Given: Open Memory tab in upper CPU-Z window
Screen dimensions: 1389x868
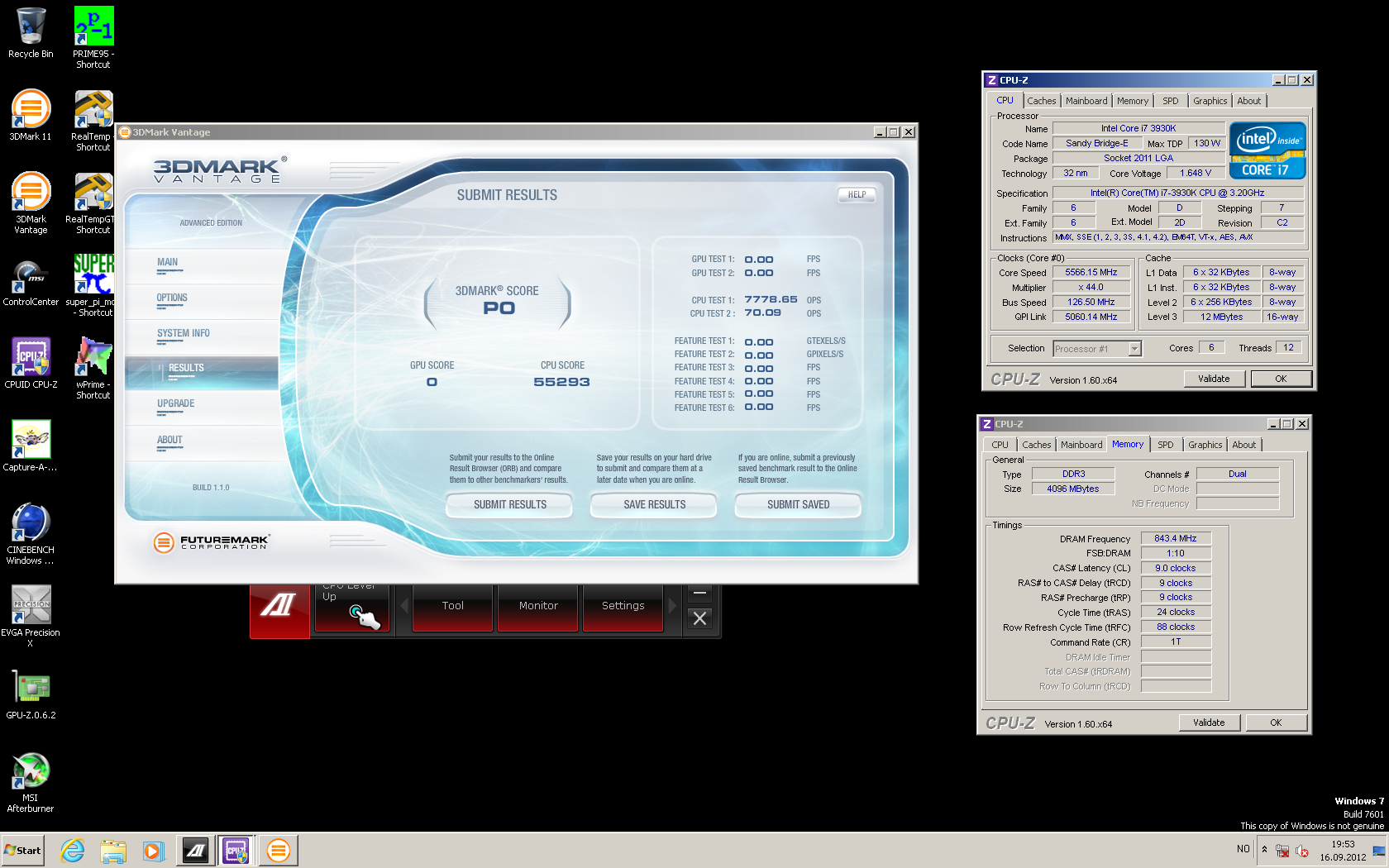Looking at the screenshot, I should [x=1133, y=101].
